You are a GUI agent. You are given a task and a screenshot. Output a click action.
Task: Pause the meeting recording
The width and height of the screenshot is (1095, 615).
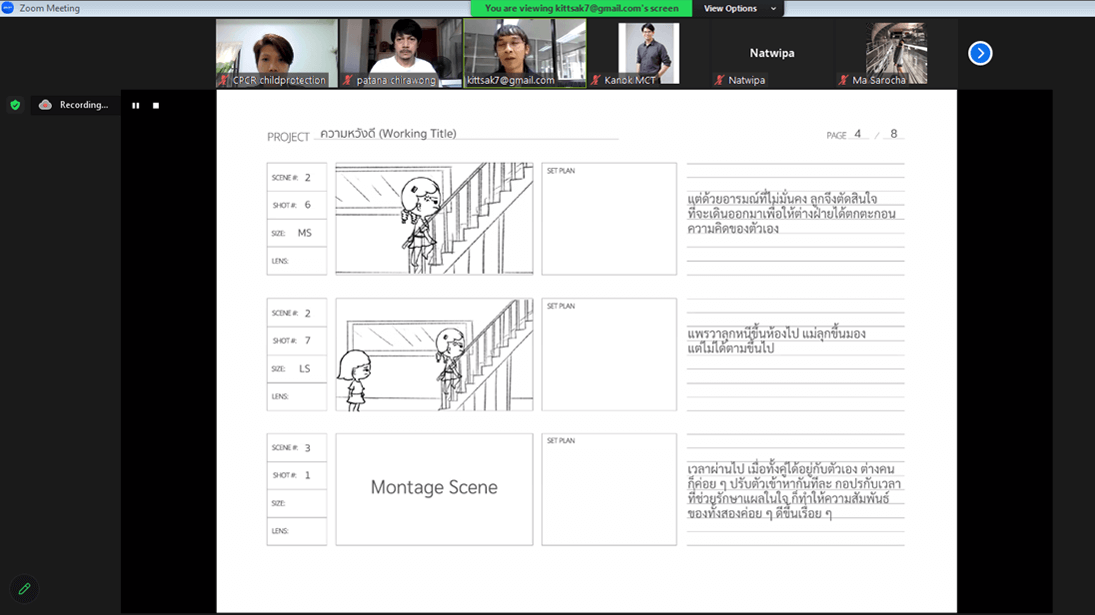click(136, 105)
